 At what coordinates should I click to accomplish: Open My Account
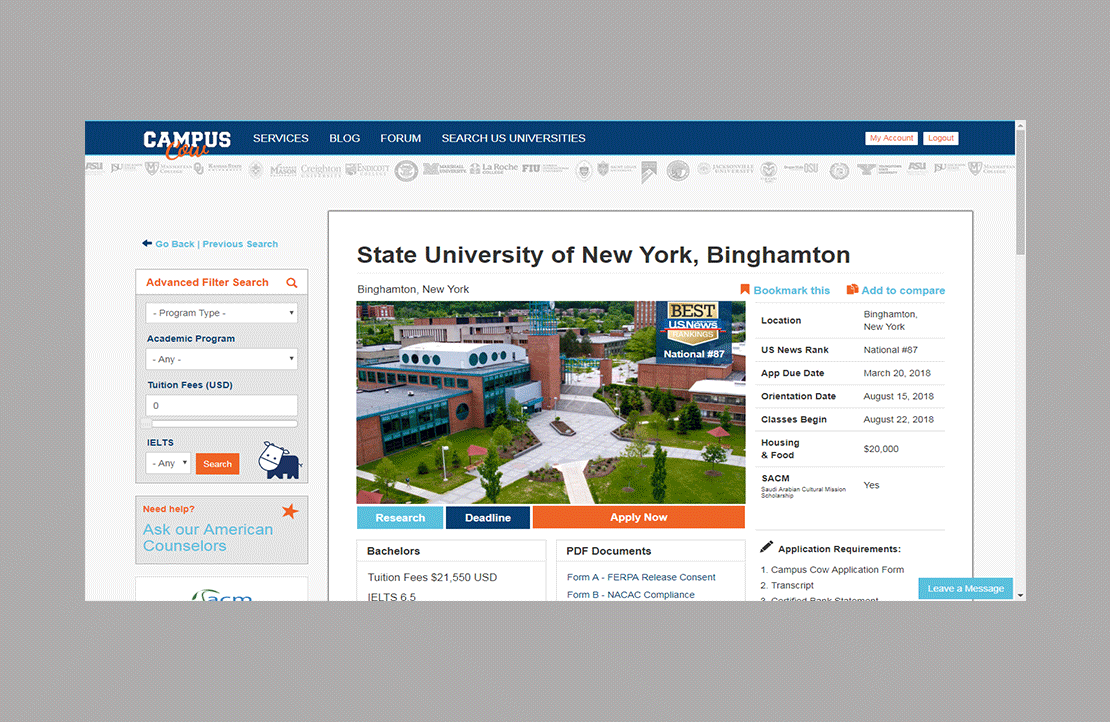click(x=891, y=138)
